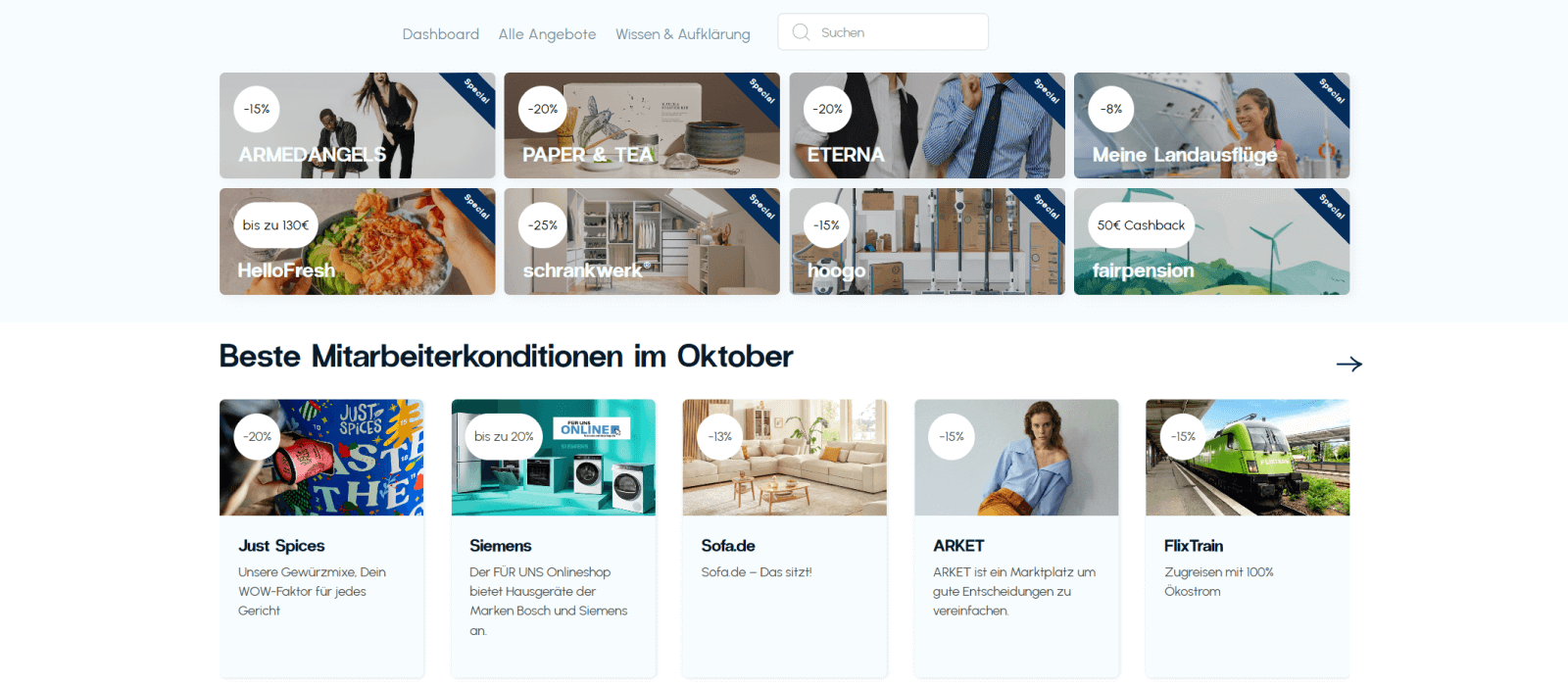
Task: Open the Siemens offer title
Action: click(x=500, y=546)
